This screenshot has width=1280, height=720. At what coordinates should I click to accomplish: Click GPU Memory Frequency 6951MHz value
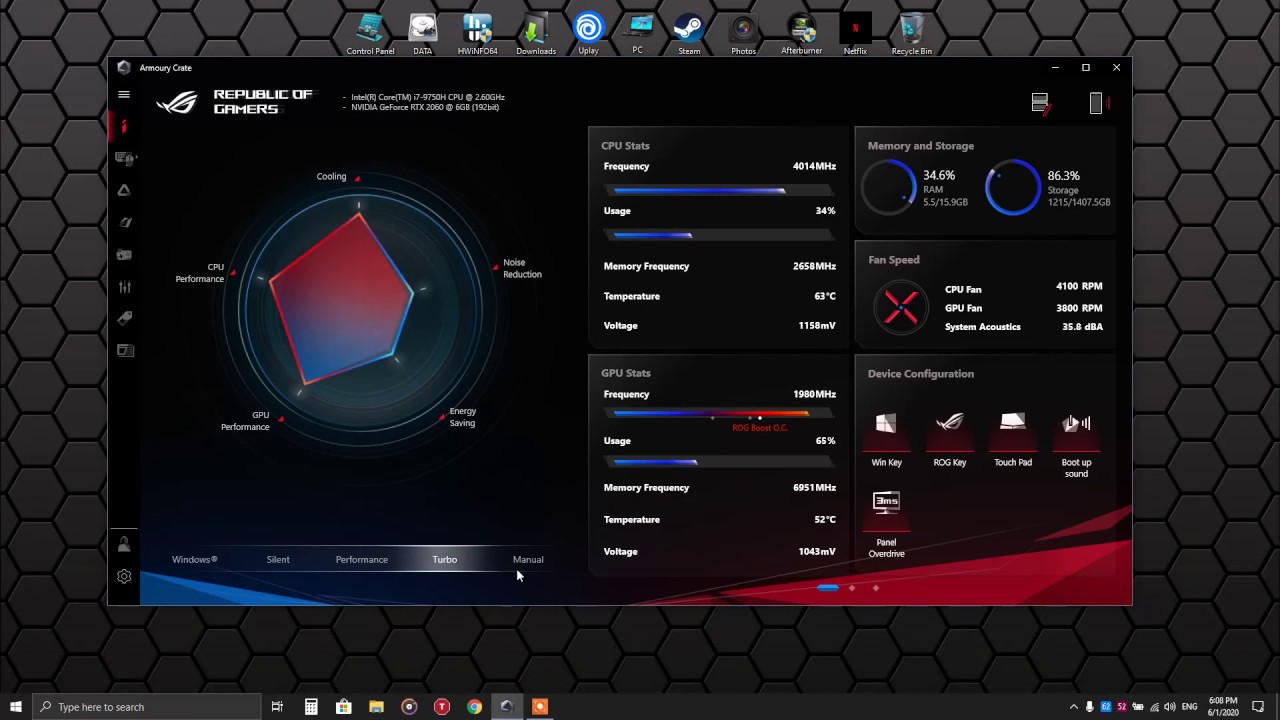814,487
